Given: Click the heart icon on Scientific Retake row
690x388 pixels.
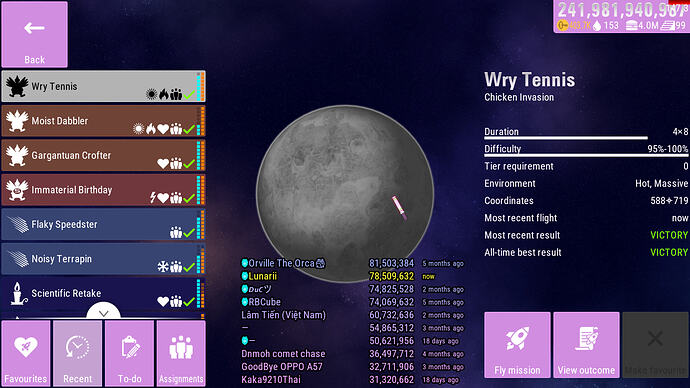Looking at the screenshot, I should pyautogui.click(x=163, y=301).
